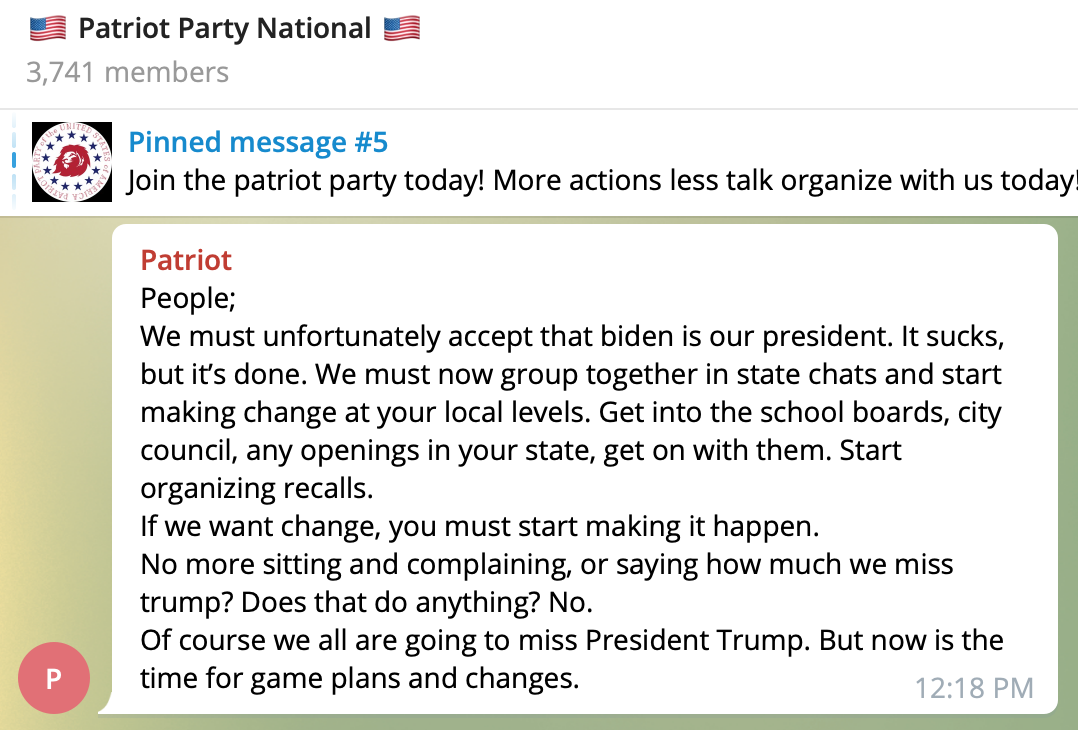The height and width of the screenshot is (730, 1078).
Task: Click the "People;" opening line of the message
Action: coord(187,298)
